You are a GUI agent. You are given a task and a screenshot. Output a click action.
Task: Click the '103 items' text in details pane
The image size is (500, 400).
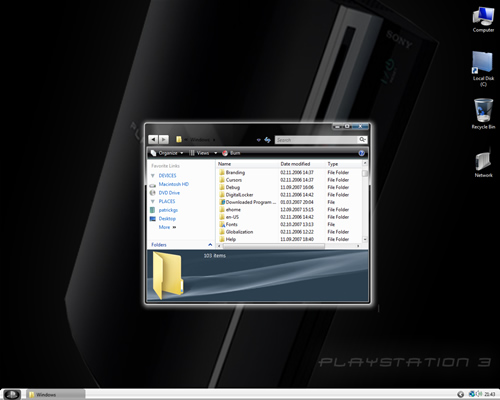pos(215,256)
